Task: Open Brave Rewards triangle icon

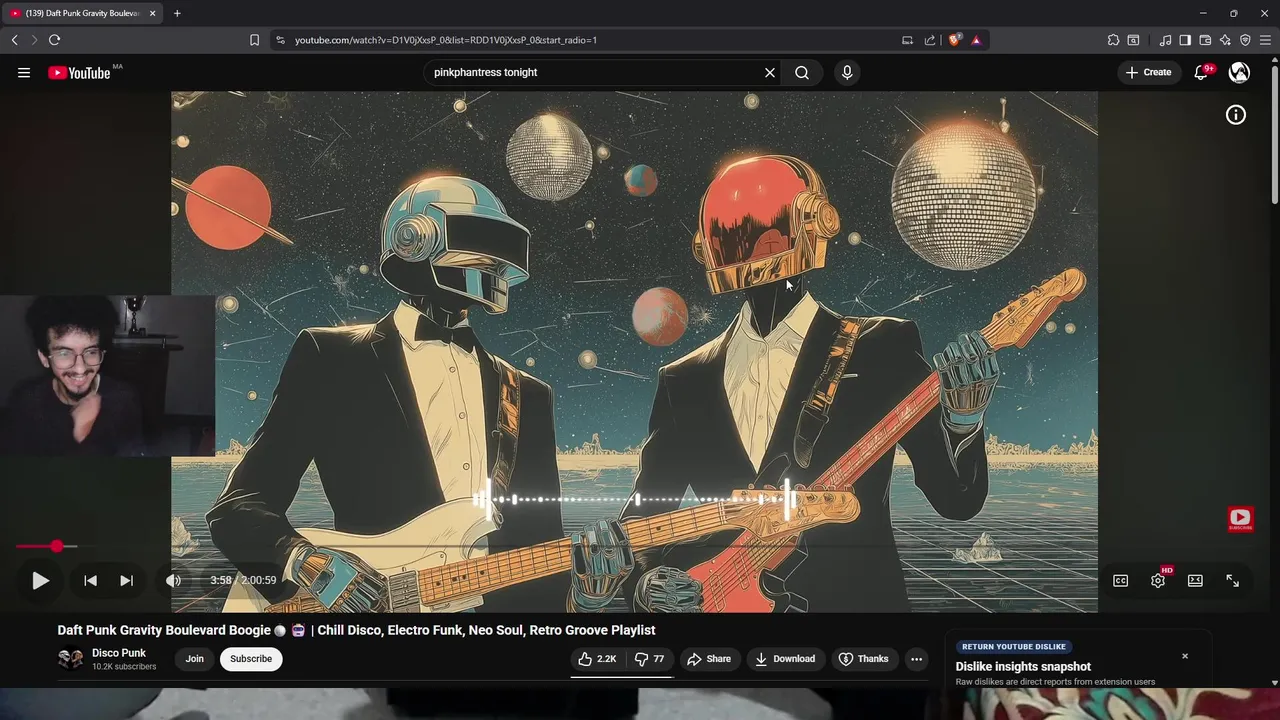Action: point(976,40)
